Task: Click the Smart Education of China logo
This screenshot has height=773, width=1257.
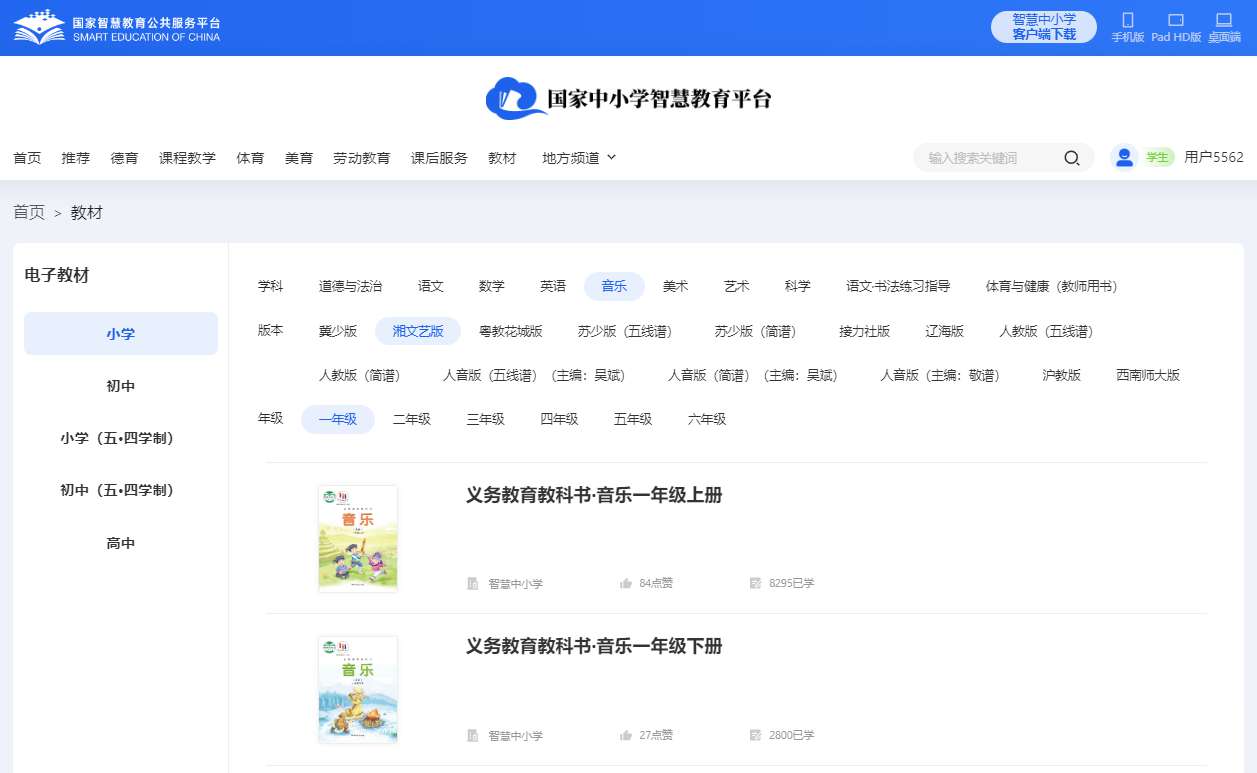Action: [x=117, y=27]
